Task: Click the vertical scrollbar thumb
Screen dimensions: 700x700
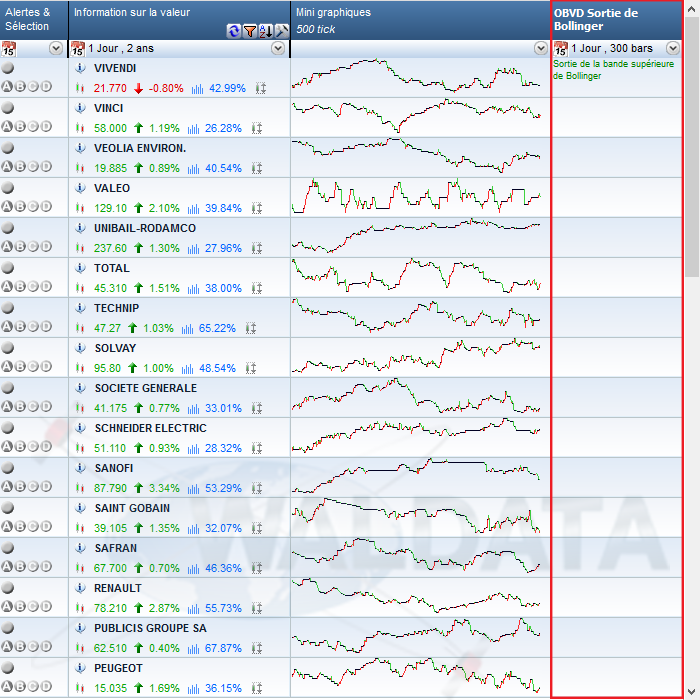Action: point(692,147)
